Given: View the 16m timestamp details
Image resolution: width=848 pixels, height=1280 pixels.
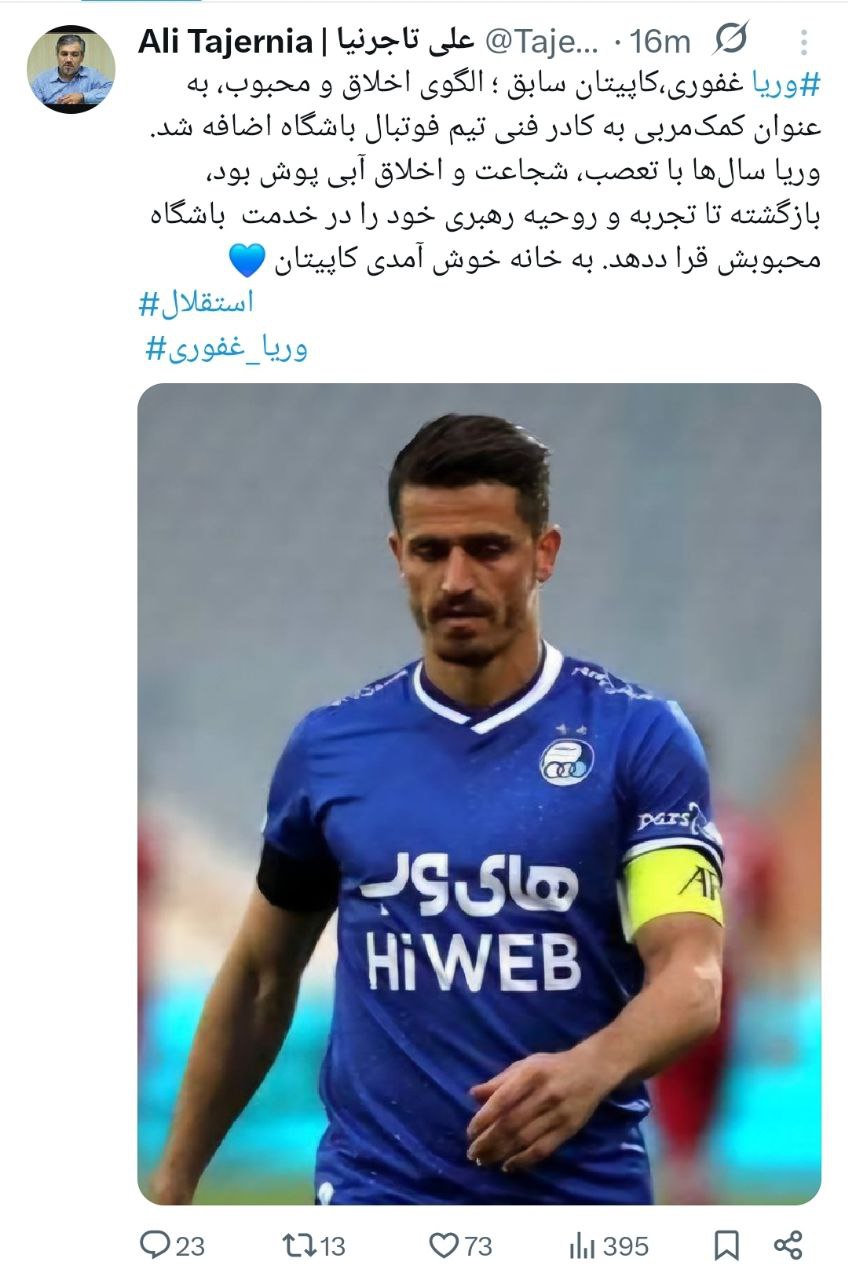Looking at the screenshot, I should click(x=664, y=42).
